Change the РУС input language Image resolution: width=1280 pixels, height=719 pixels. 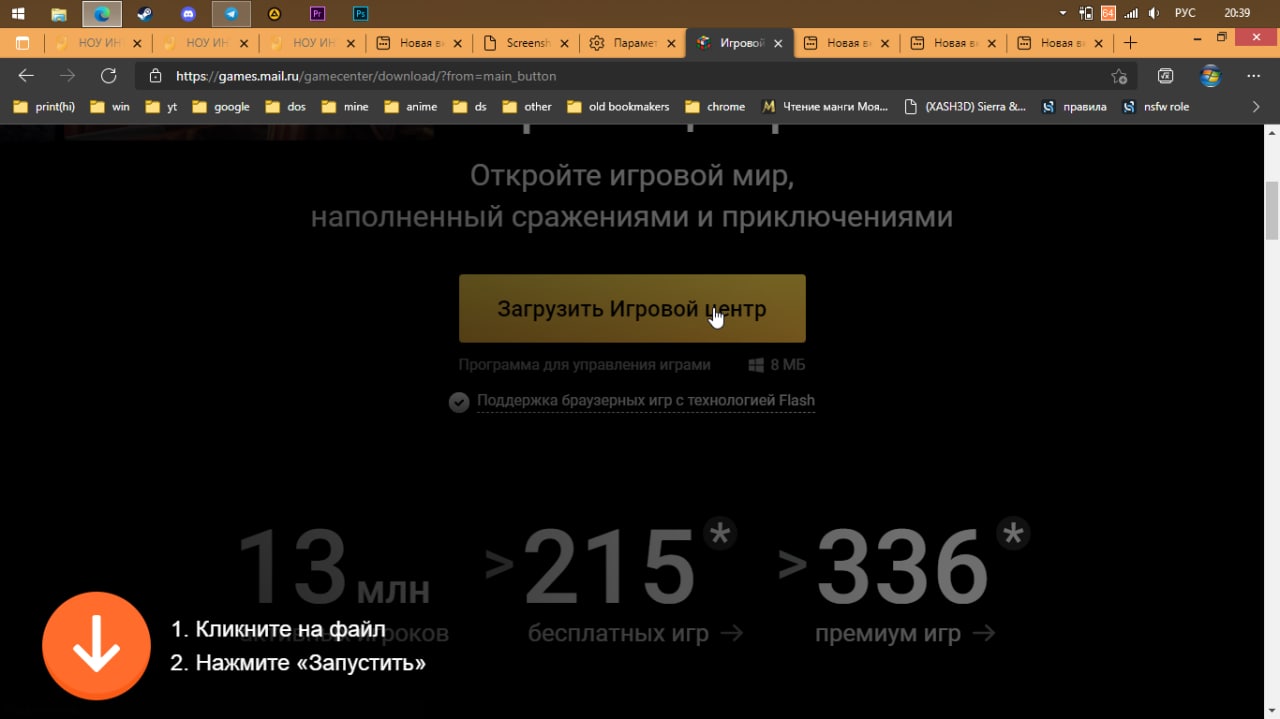click(x=1185, y=13)
